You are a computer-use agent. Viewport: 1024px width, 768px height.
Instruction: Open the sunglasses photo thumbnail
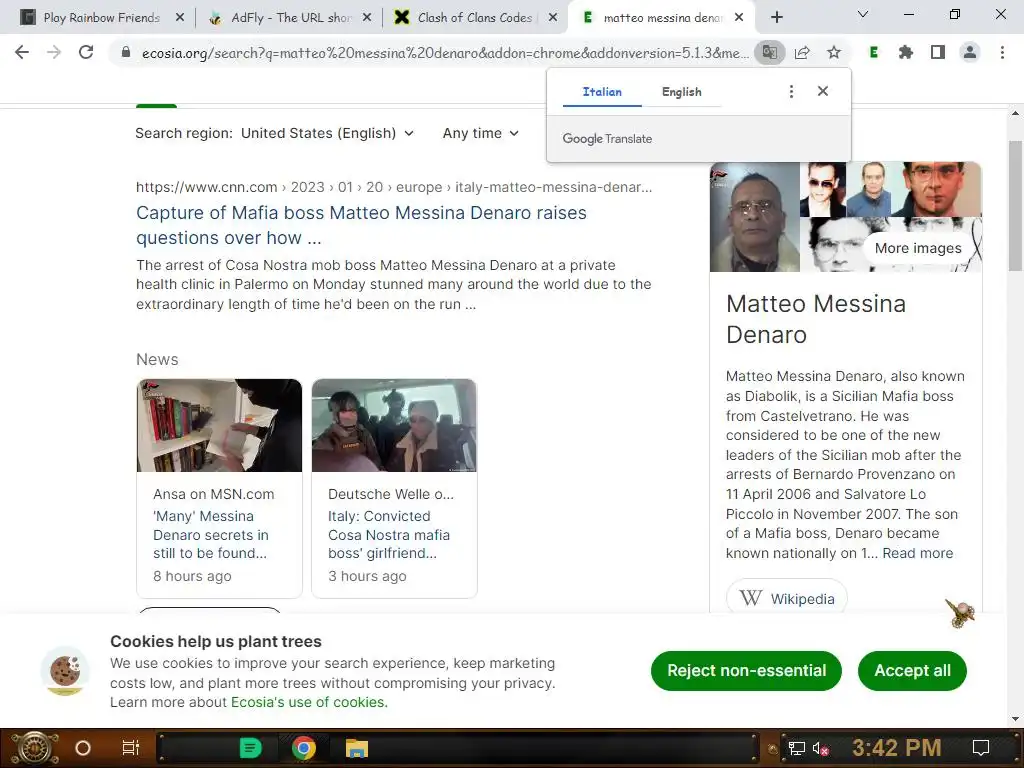[x=823, y=189]
